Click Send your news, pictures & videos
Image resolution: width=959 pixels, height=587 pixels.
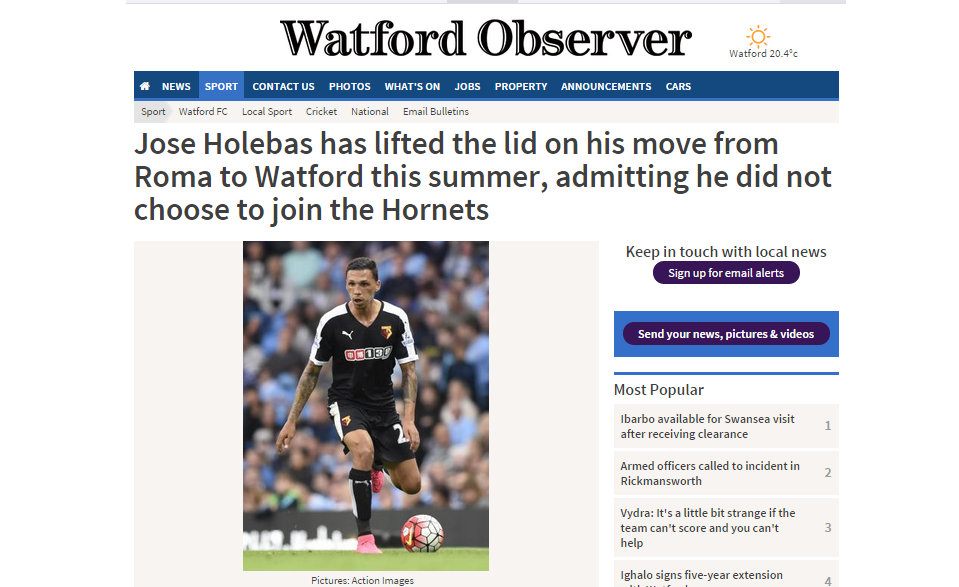[726, 334]
